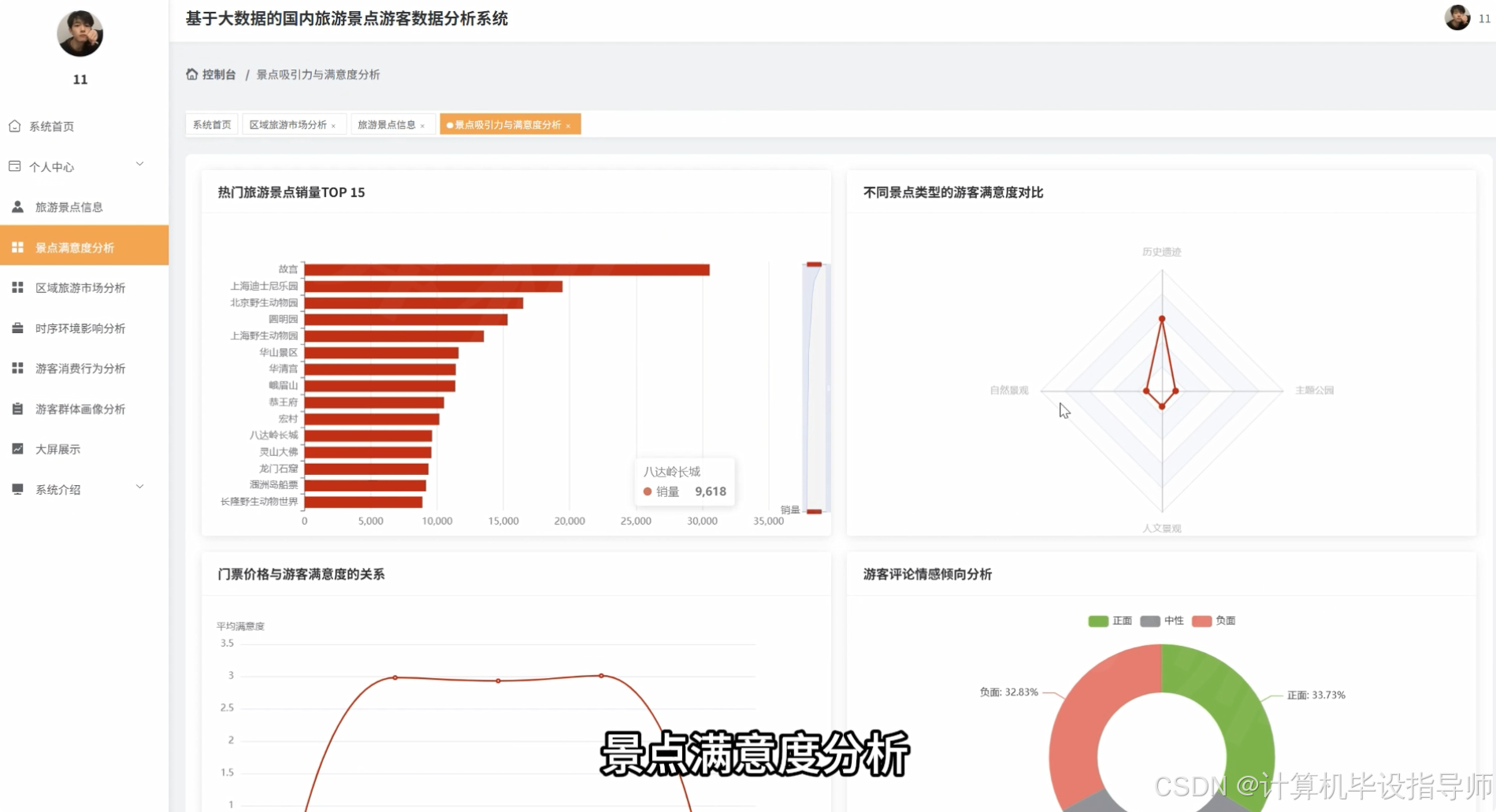Select the 大屏展示 chart icon

pyautogui.click(x=17, y=448)
